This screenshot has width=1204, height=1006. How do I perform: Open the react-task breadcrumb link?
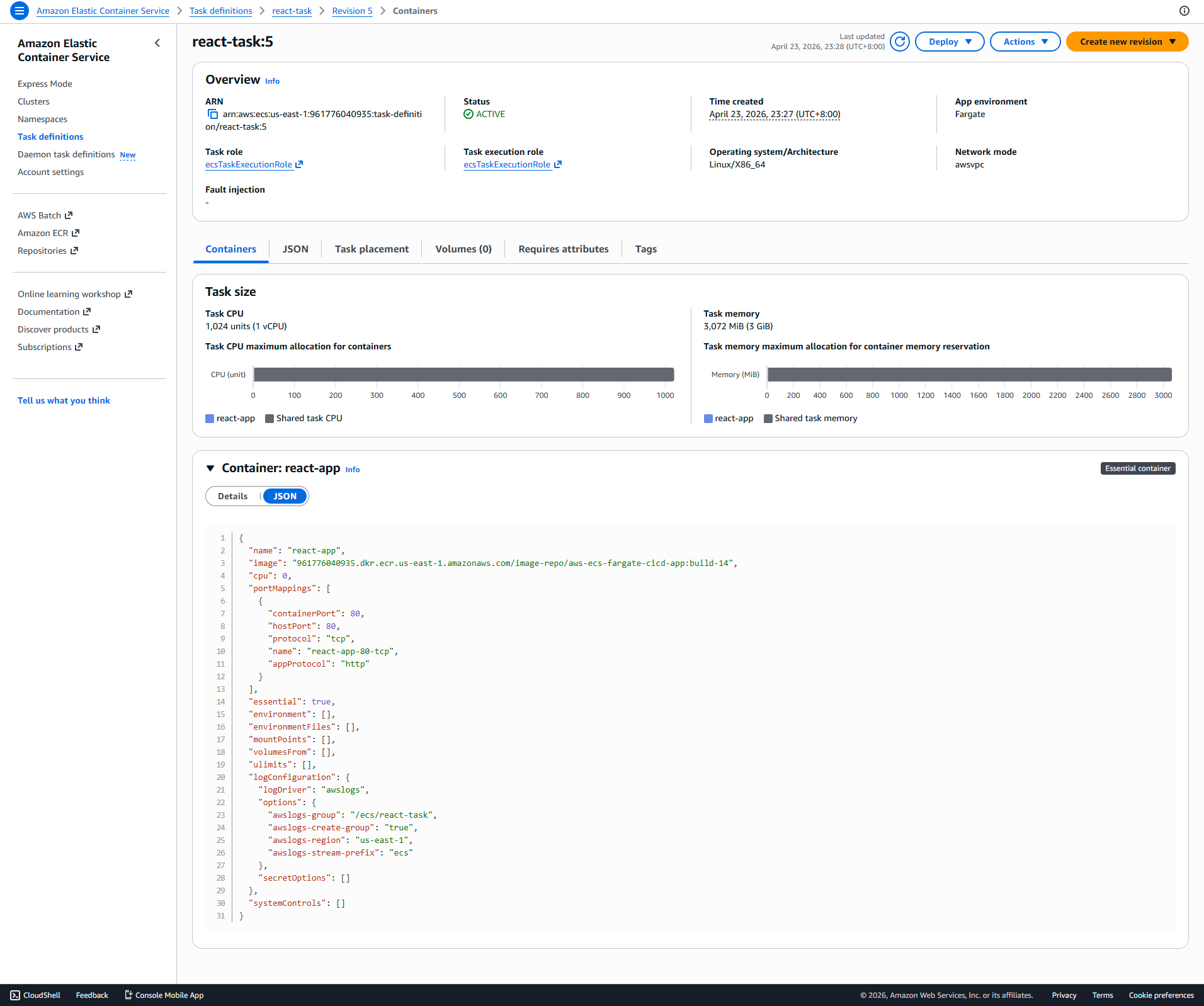click(292, 11)
